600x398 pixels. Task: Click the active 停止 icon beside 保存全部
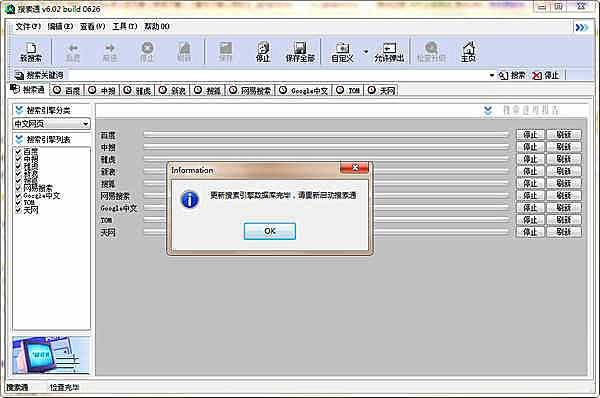click(x=263, y=52)
